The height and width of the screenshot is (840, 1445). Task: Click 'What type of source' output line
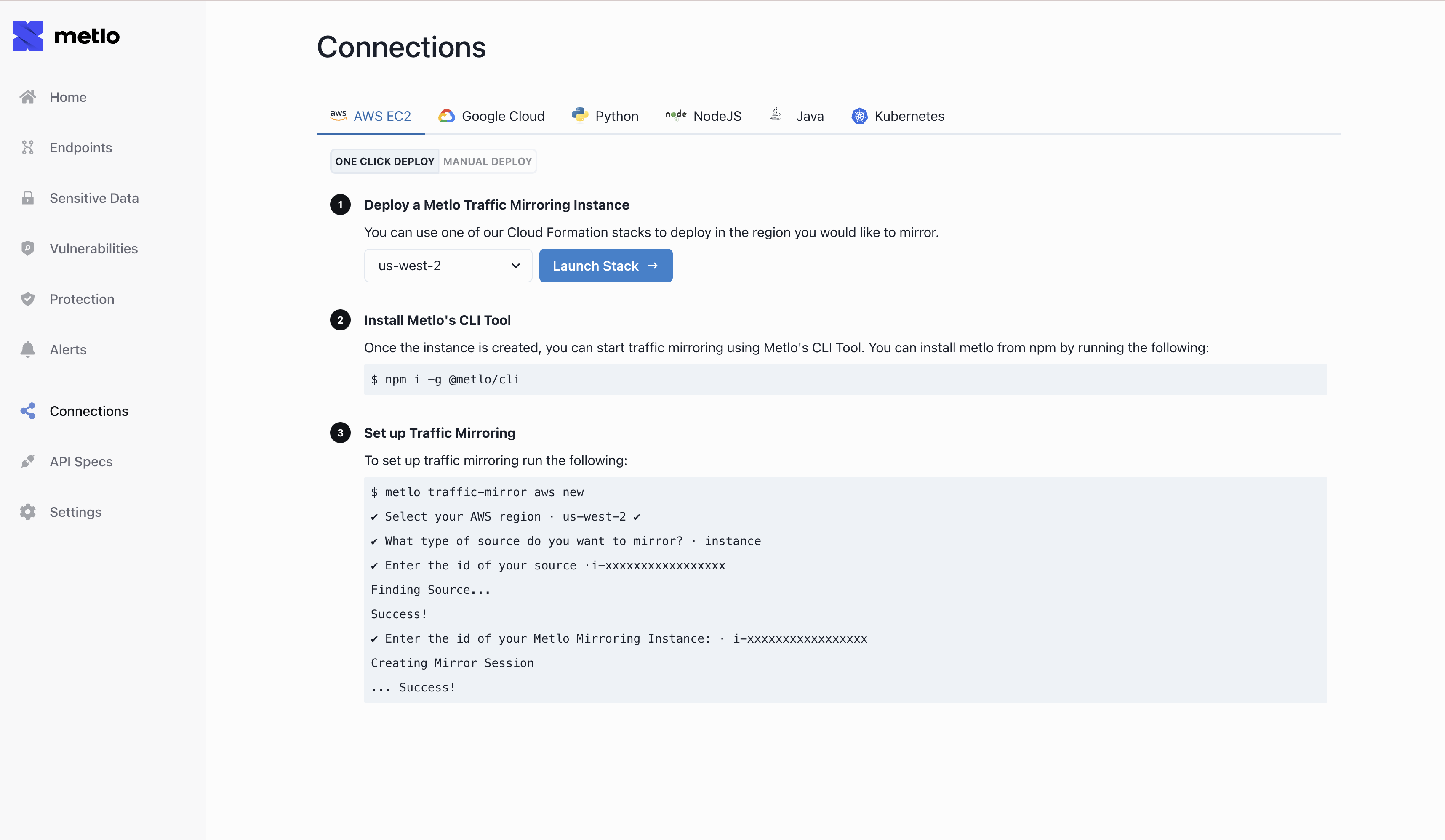pyautogui.click(x=566, y=541)
